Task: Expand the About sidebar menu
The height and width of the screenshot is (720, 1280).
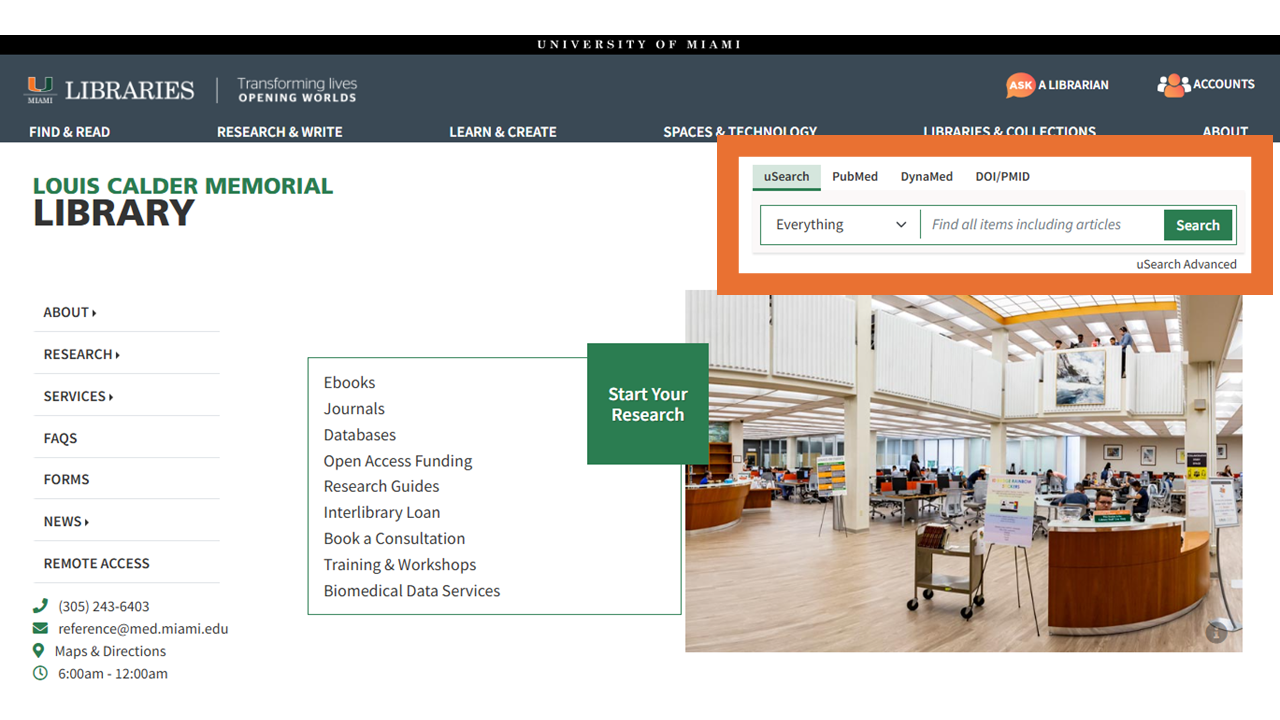Action: point(70,313)
